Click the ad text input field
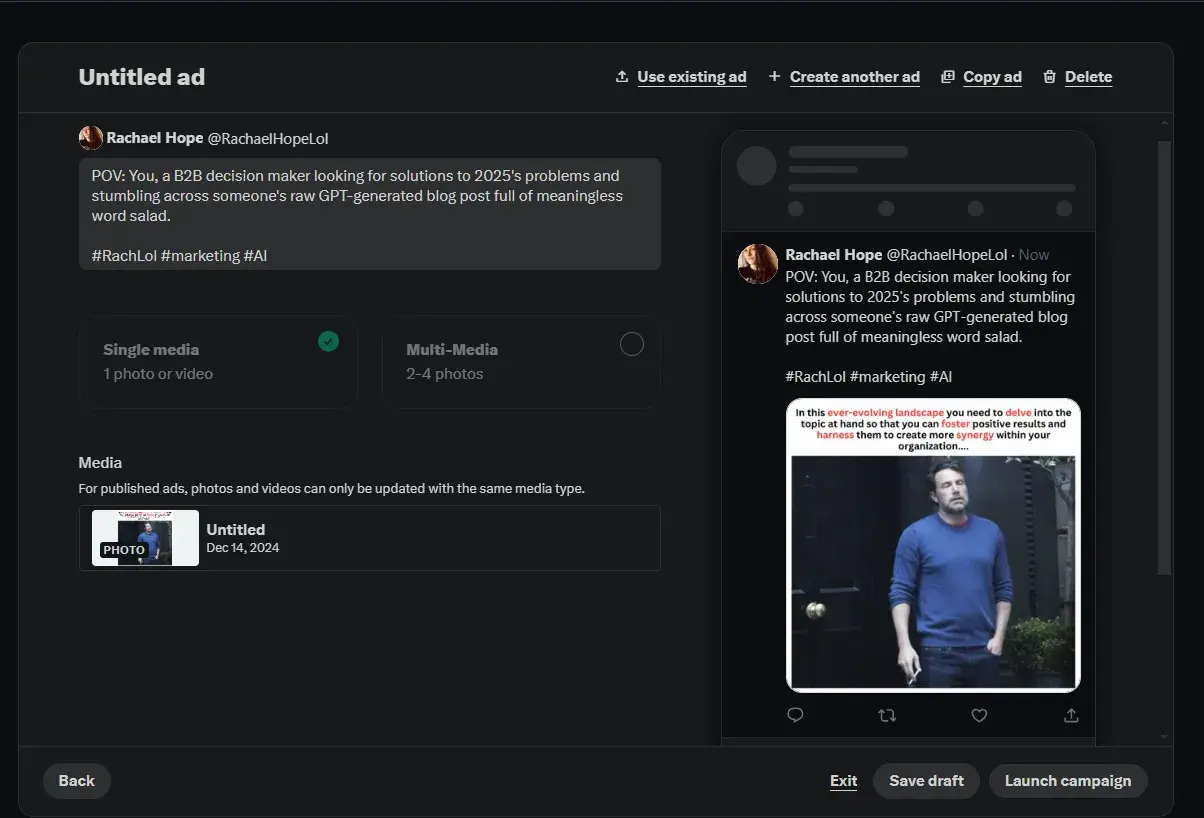This screenshot has height=818, width=1204. pyautogui.click(x=369, y=213)
